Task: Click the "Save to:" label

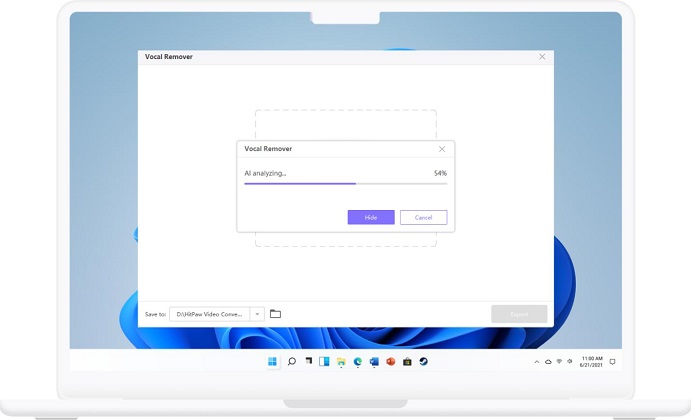Action: (x=156, y=314)
